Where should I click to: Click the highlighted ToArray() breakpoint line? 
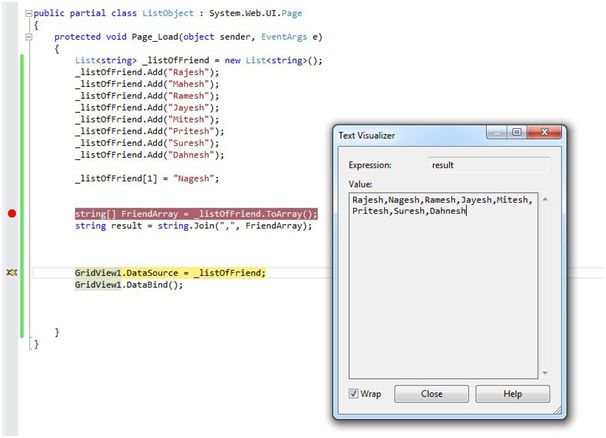(x=196, y=214)
